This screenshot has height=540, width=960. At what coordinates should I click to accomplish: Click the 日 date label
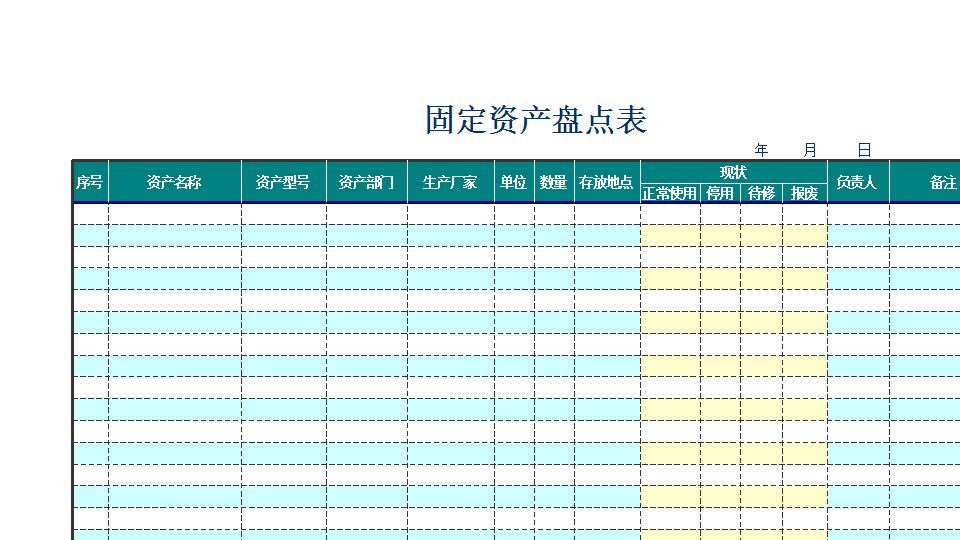point(864,150)
